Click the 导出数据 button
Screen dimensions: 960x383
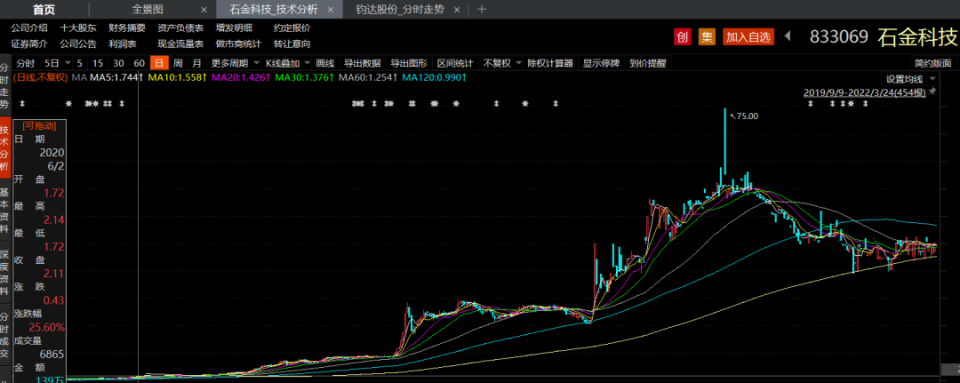[362, 63]
